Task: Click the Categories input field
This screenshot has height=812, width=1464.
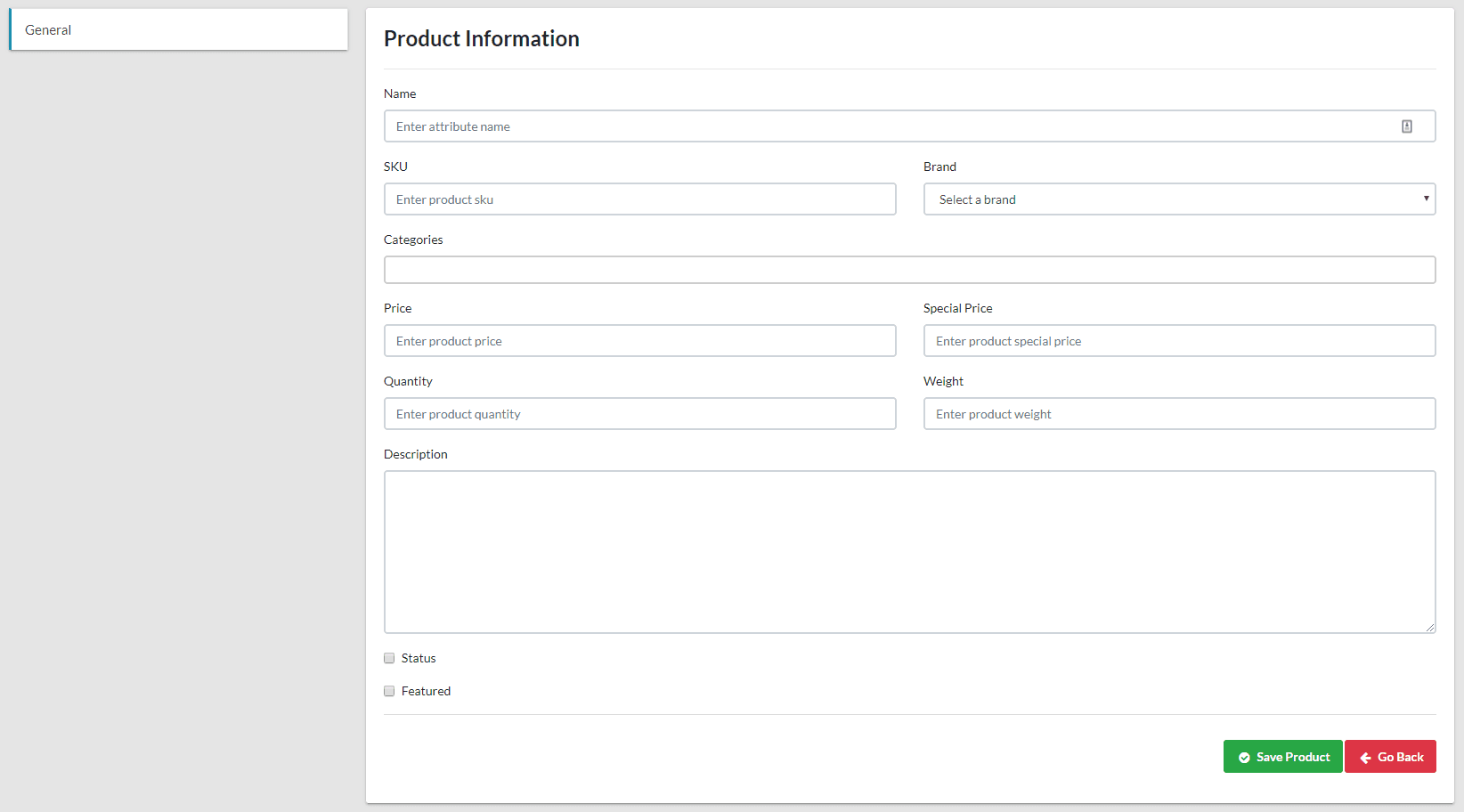Action: click(909, 270)
